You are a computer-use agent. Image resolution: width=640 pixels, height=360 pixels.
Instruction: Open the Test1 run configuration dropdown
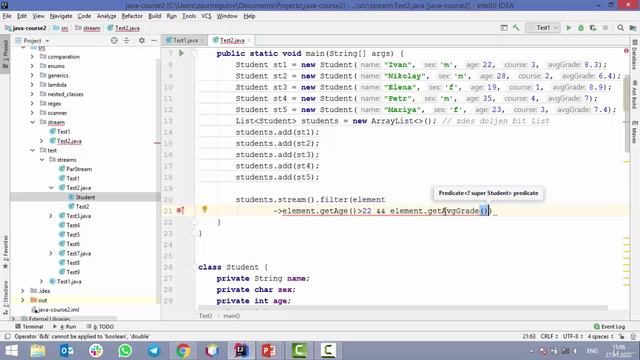coord(543,28)
